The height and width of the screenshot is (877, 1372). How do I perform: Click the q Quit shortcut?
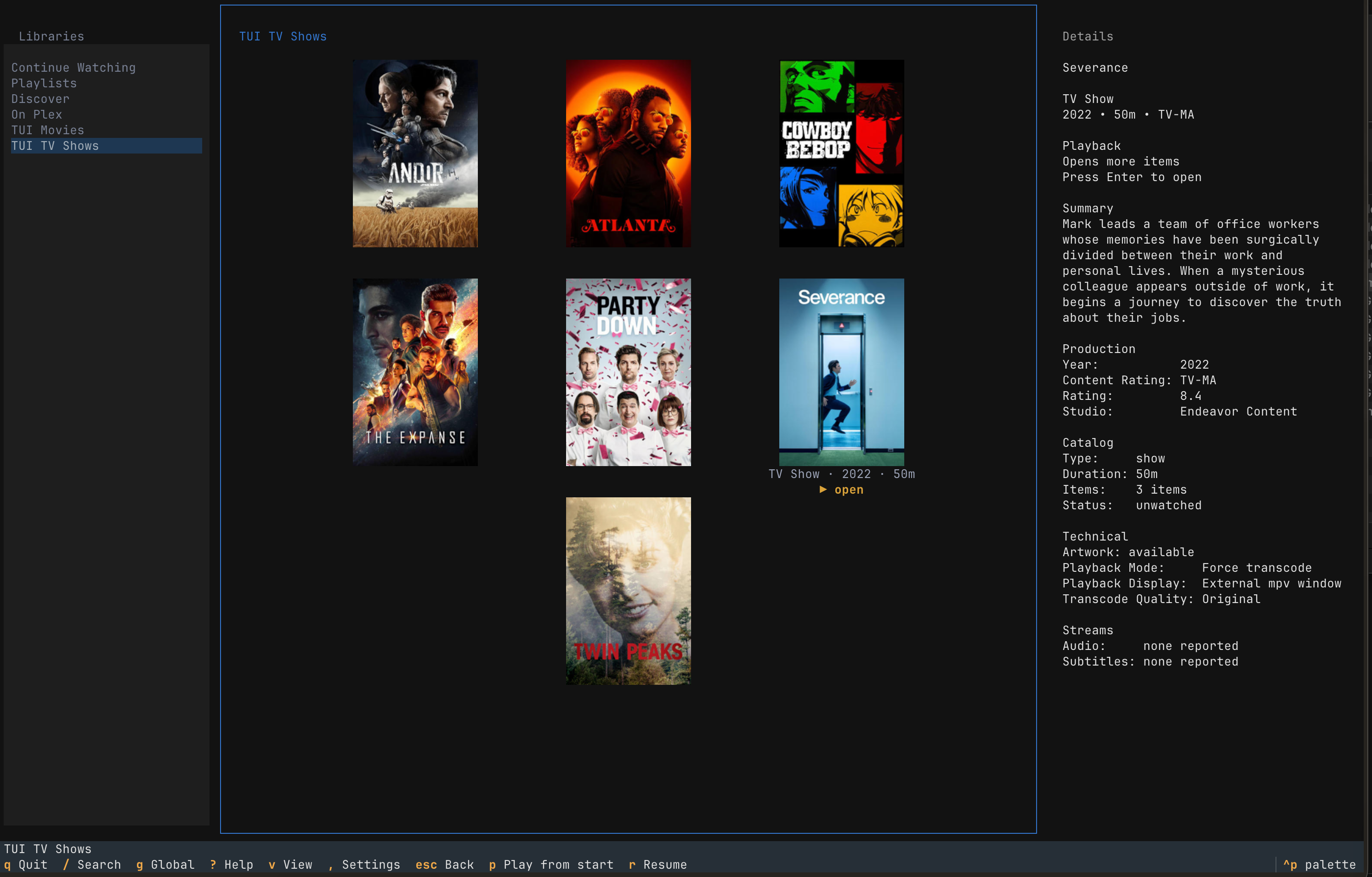pos(26,865)
